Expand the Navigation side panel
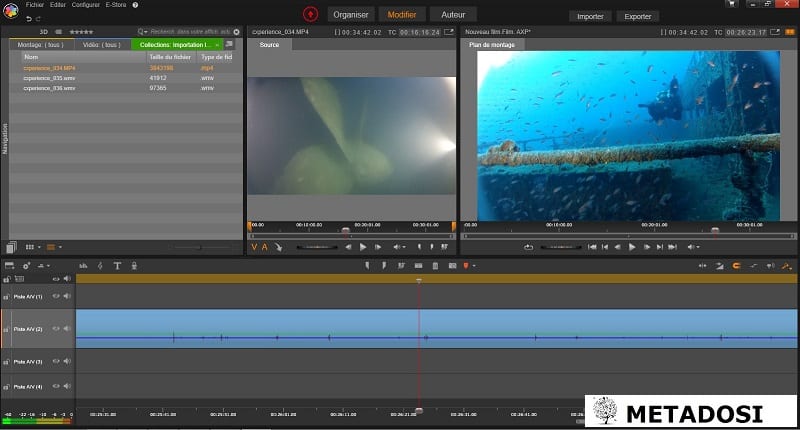Image resolution: width=800 pixels, height=430 pixels. (5, 138)
